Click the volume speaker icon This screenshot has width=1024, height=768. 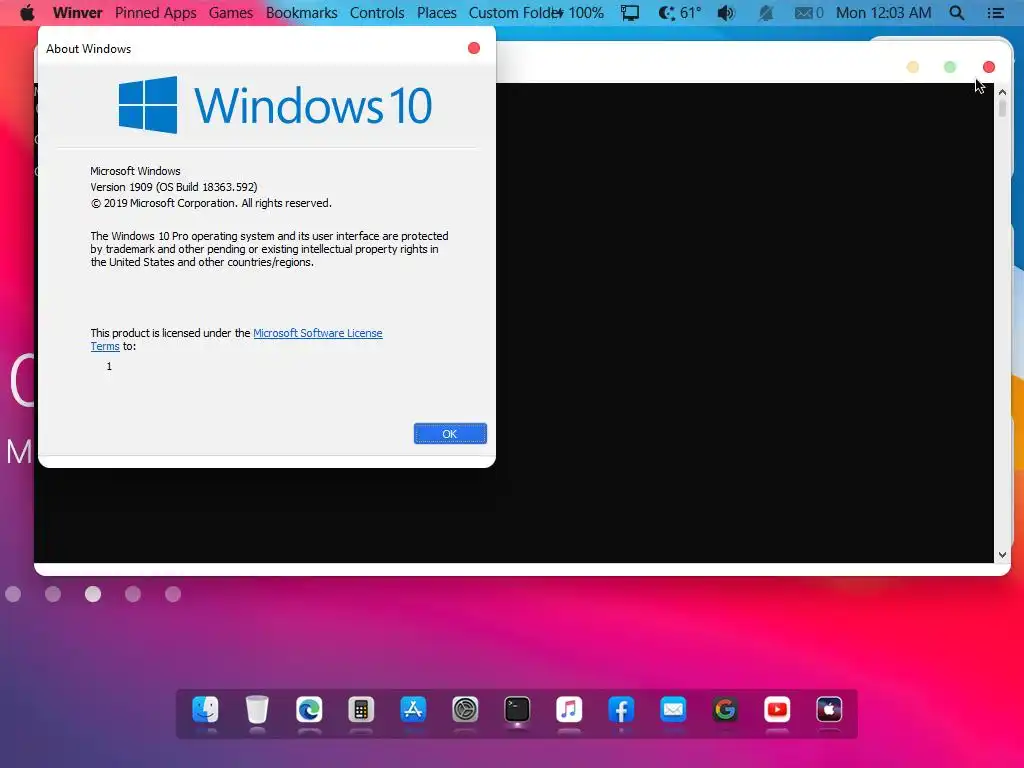tap(726, 12)
